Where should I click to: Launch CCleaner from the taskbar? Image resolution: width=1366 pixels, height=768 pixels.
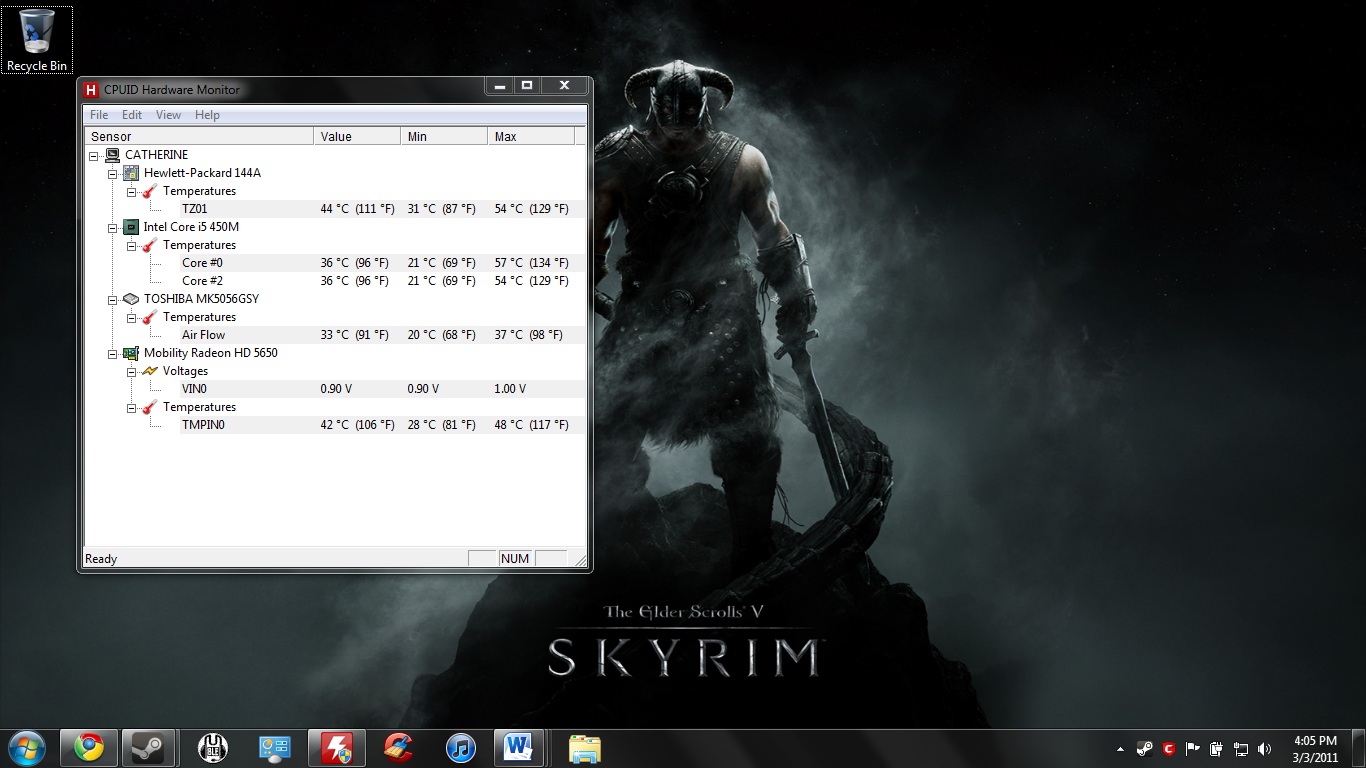pos(398,748)
